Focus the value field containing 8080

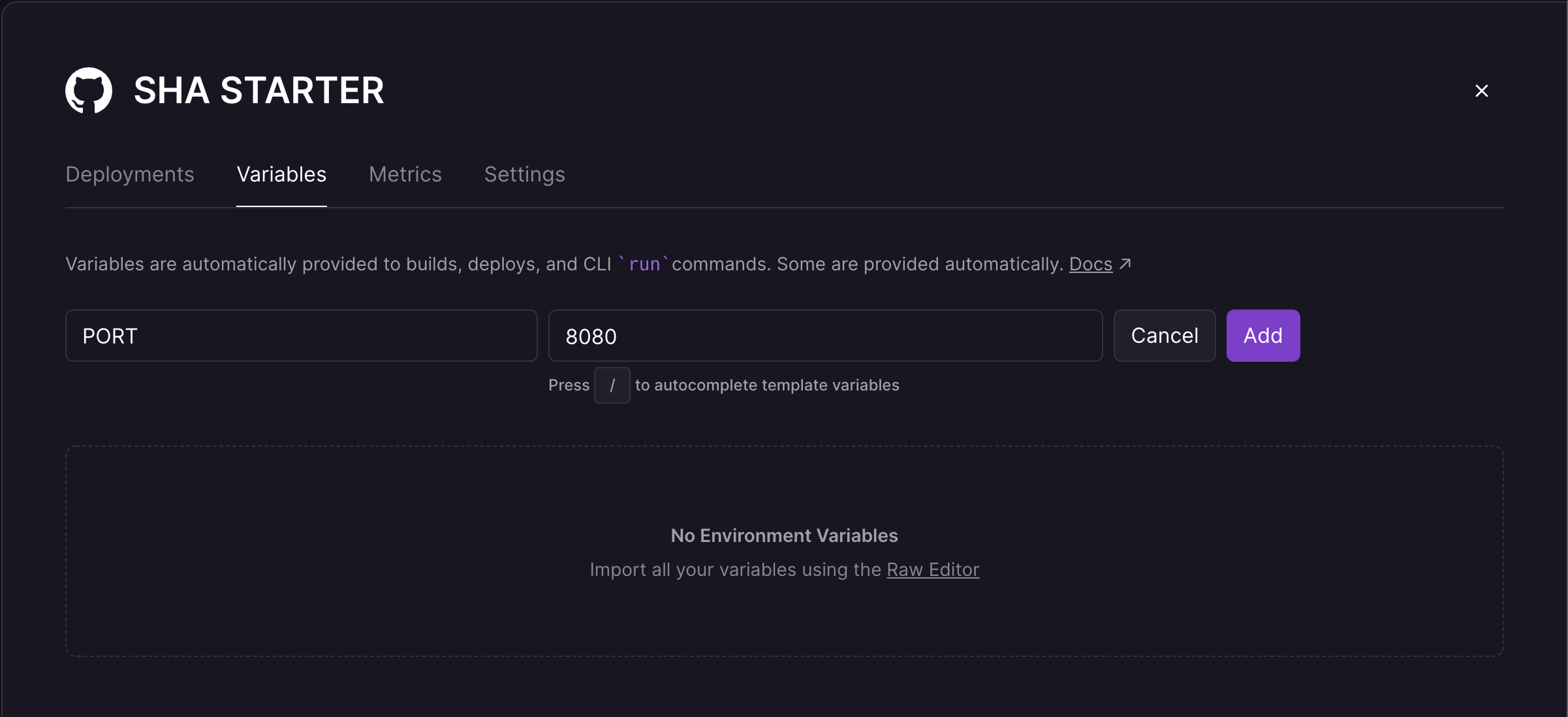tap(826, 336)
